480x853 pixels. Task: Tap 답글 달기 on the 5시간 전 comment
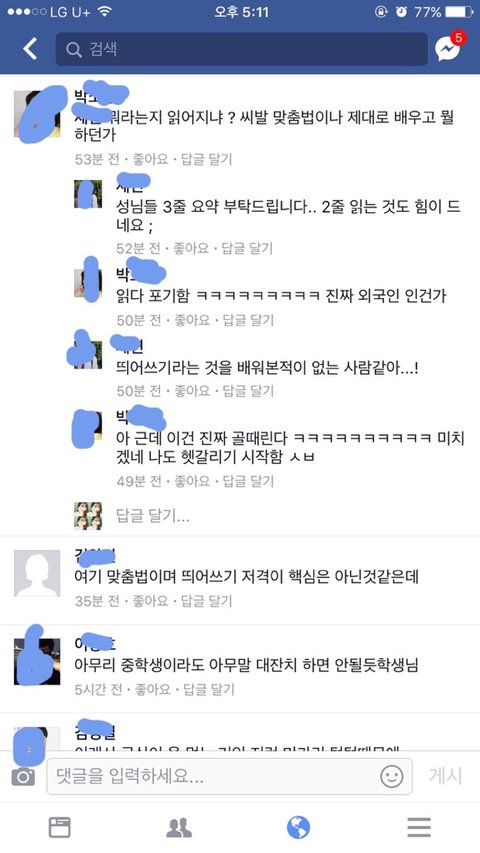click(x=208, y=690)
